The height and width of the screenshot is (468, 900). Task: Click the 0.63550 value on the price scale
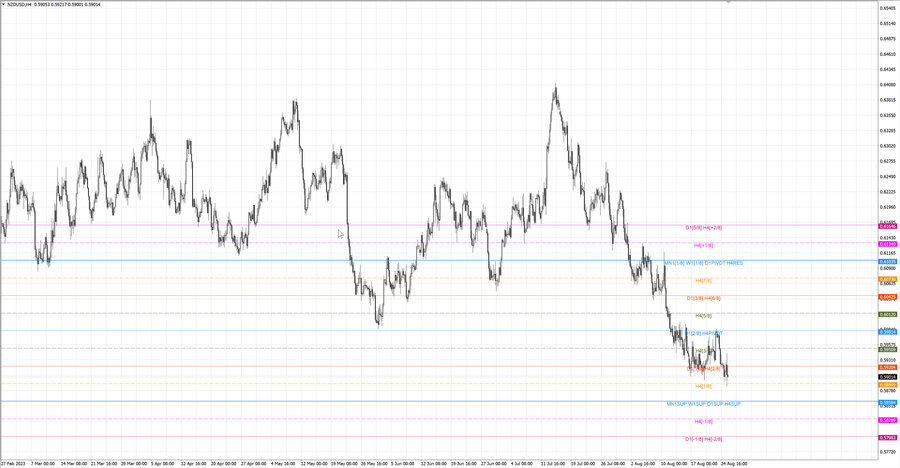888,115
